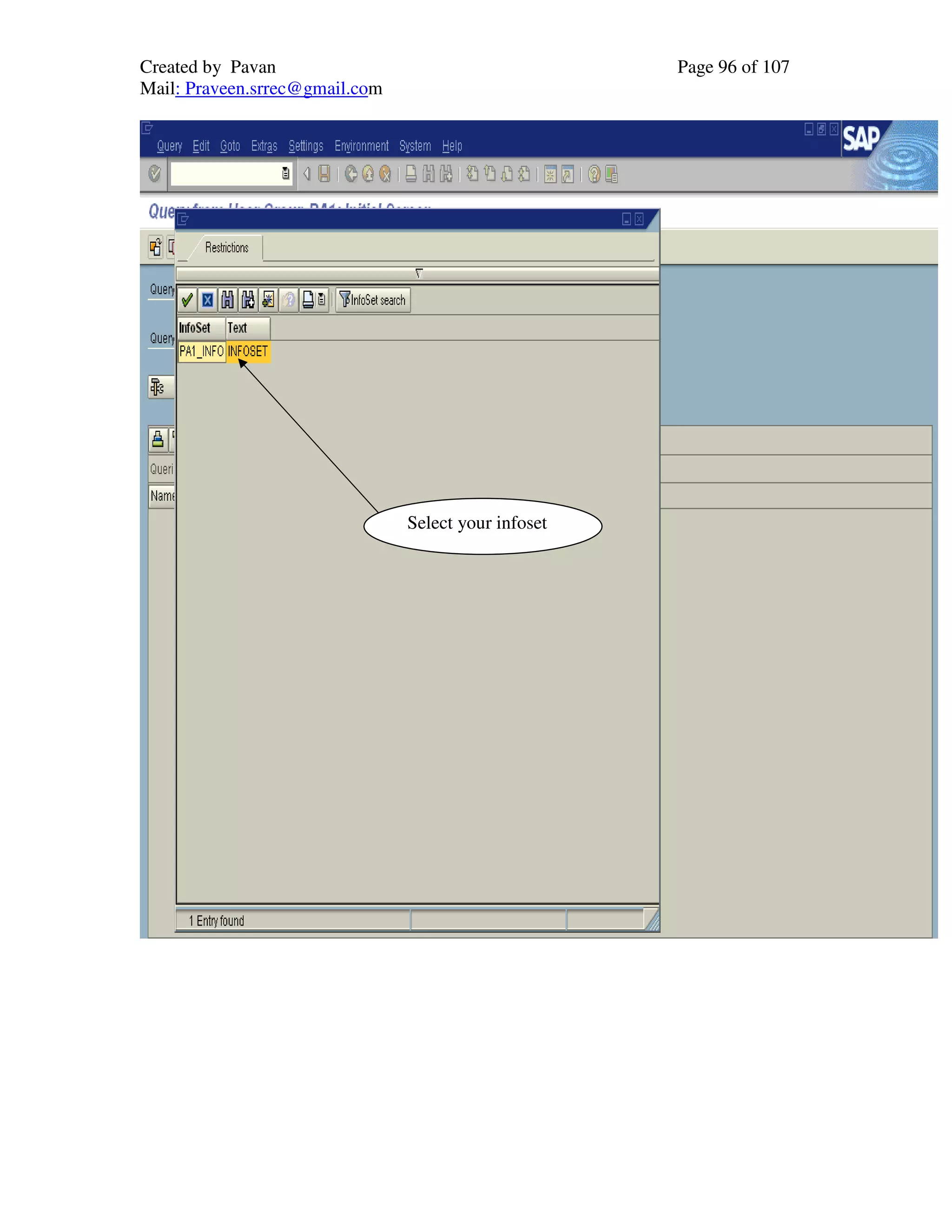
Task: Close the InfoSet selection dialog
Action: 639,219
